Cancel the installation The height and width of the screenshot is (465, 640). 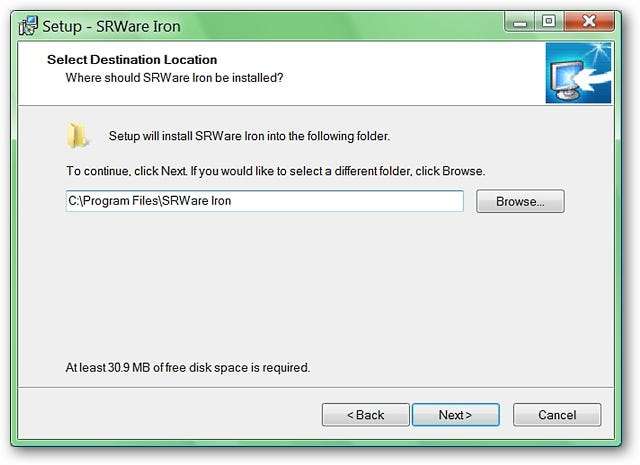click(x=557, y=415)
